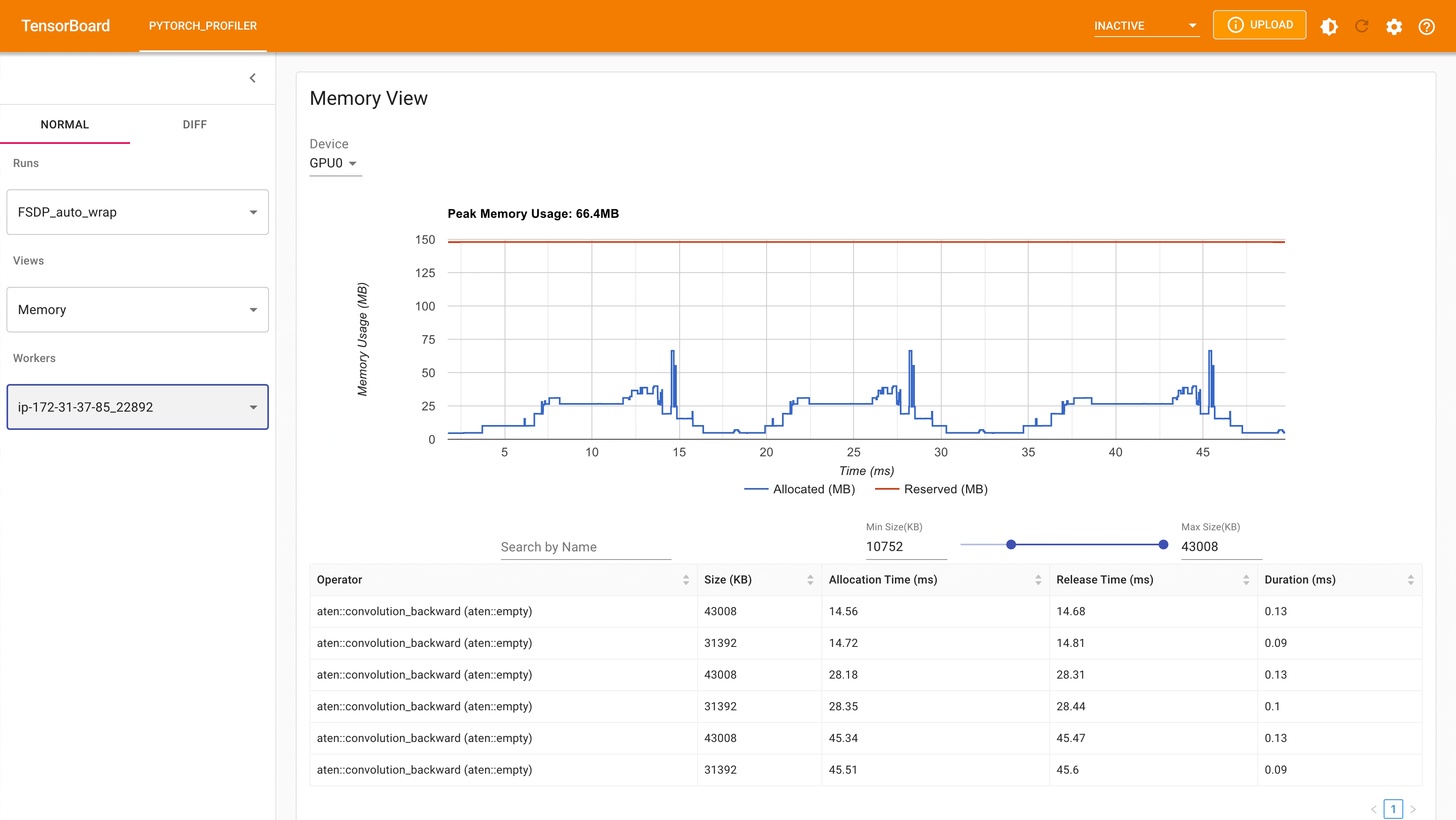
Task: Open the Views dropdown showing Memory
Action: click(137, 309)
